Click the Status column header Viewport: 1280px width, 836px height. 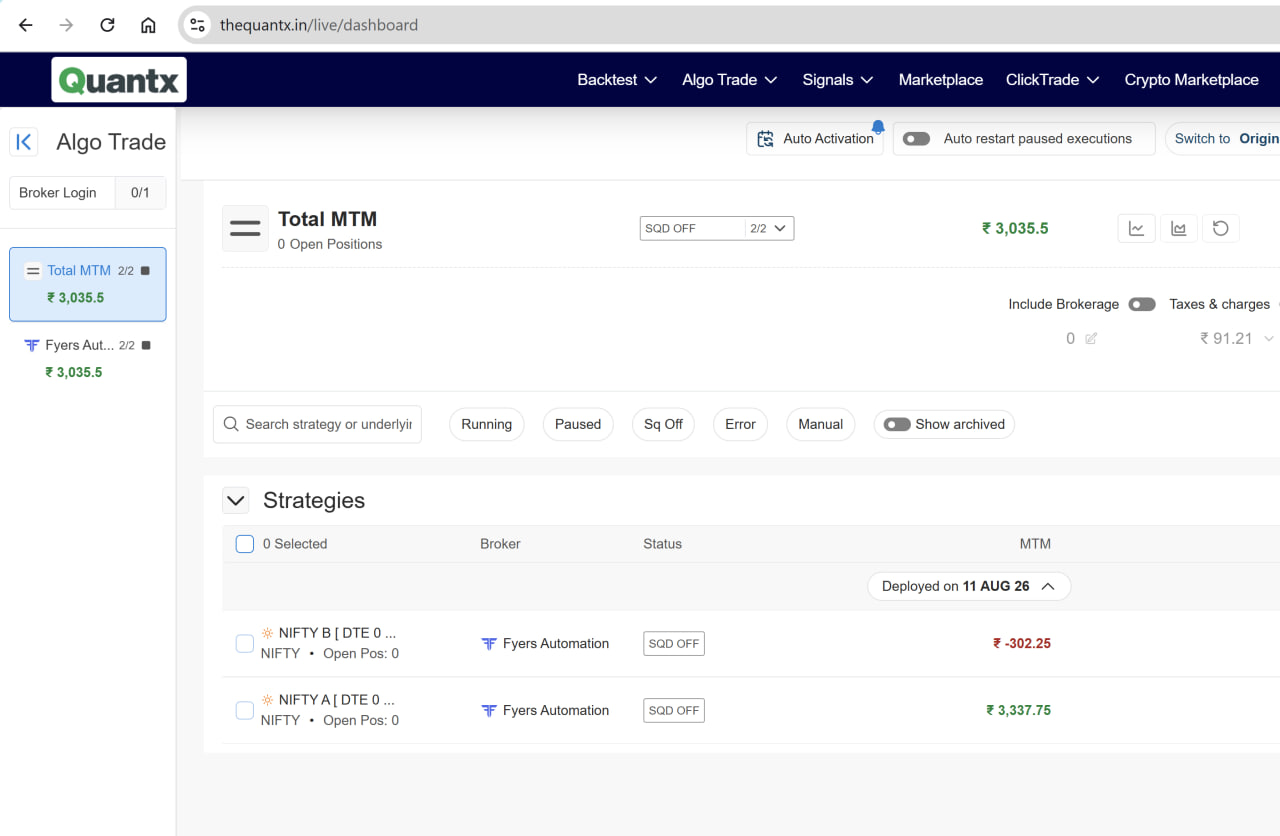tap(662, 544)
